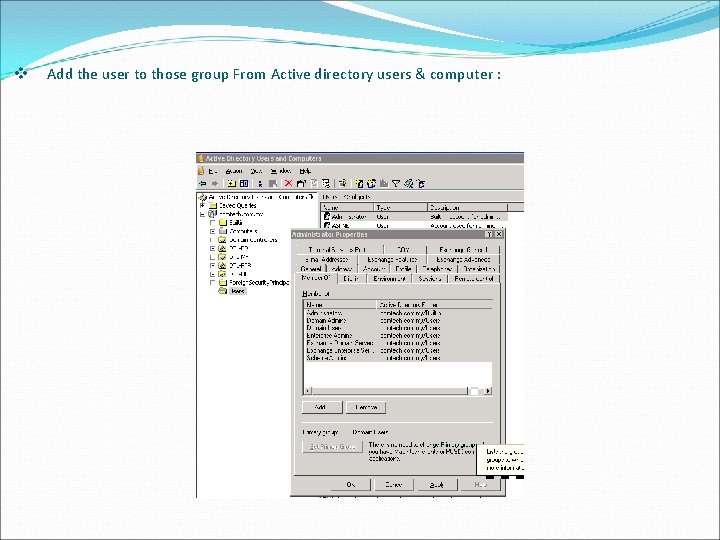Click the Active Directory Folder column header
Image resolution: width=720 pixels, height=540 pixels.
(434, 304)
